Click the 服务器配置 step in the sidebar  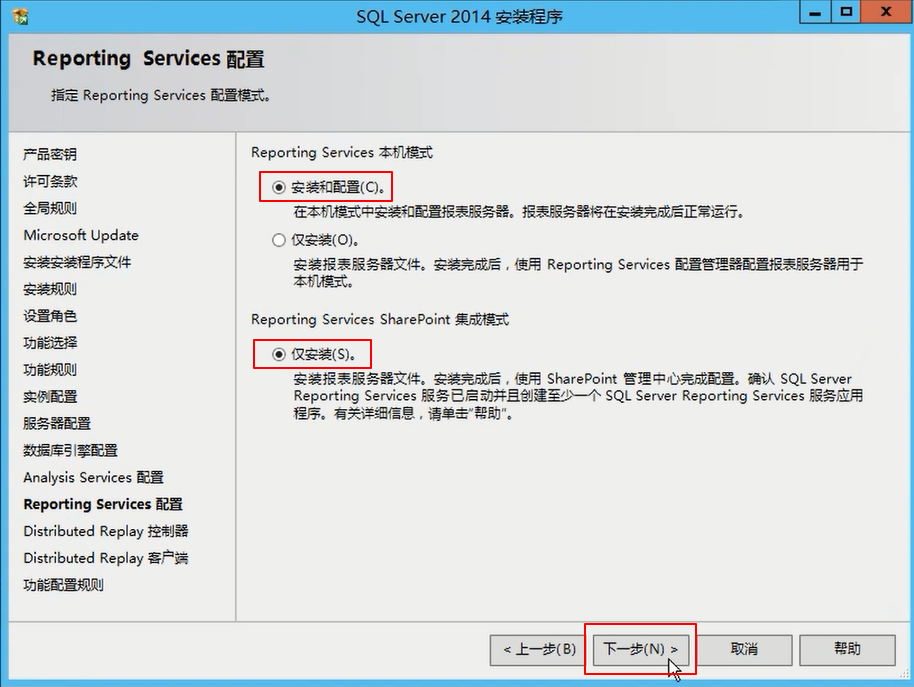tap(57, 424)
